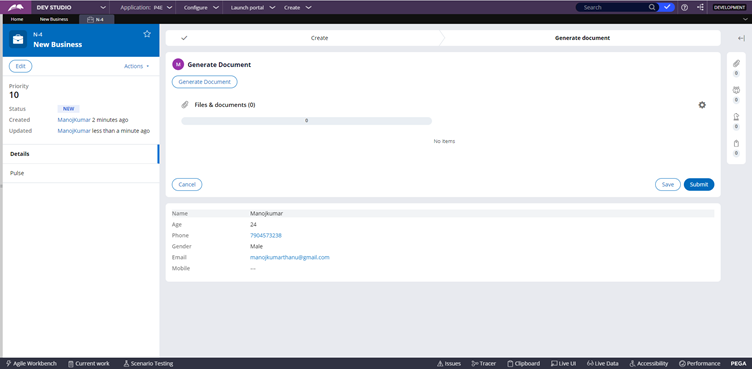
Task: Submit the Generate Document form
Action: [699, 184]
